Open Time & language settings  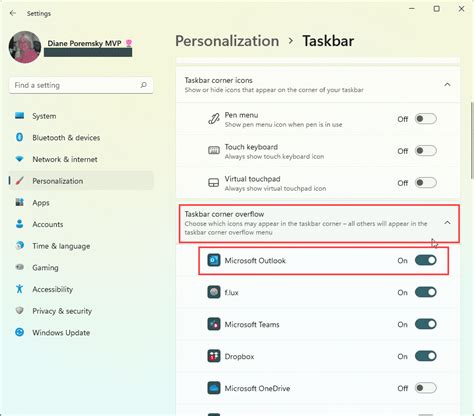click(81, 246)
